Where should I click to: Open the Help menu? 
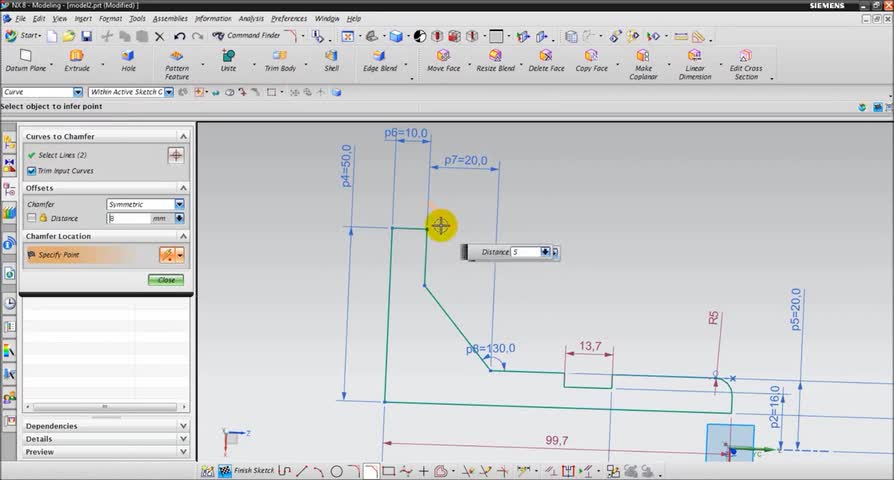[353, 18]
